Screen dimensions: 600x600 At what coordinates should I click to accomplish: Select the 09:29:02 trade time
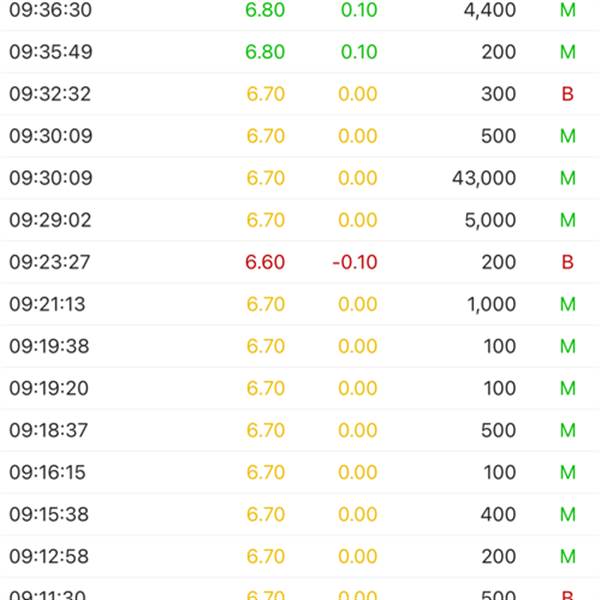(x=49, y=220)
